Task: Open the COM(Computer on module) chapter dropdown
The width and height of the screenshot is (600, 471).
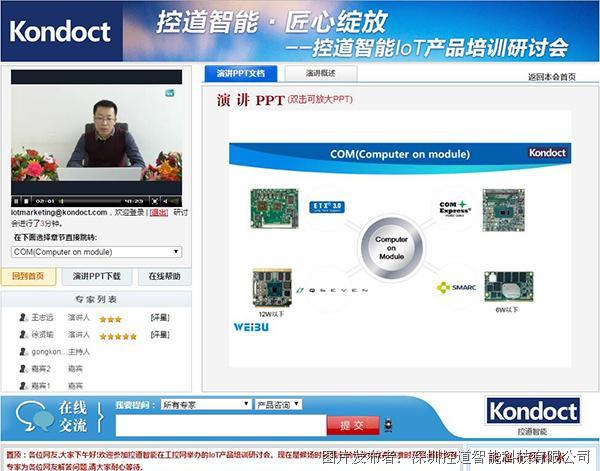Action: [96, 252]
